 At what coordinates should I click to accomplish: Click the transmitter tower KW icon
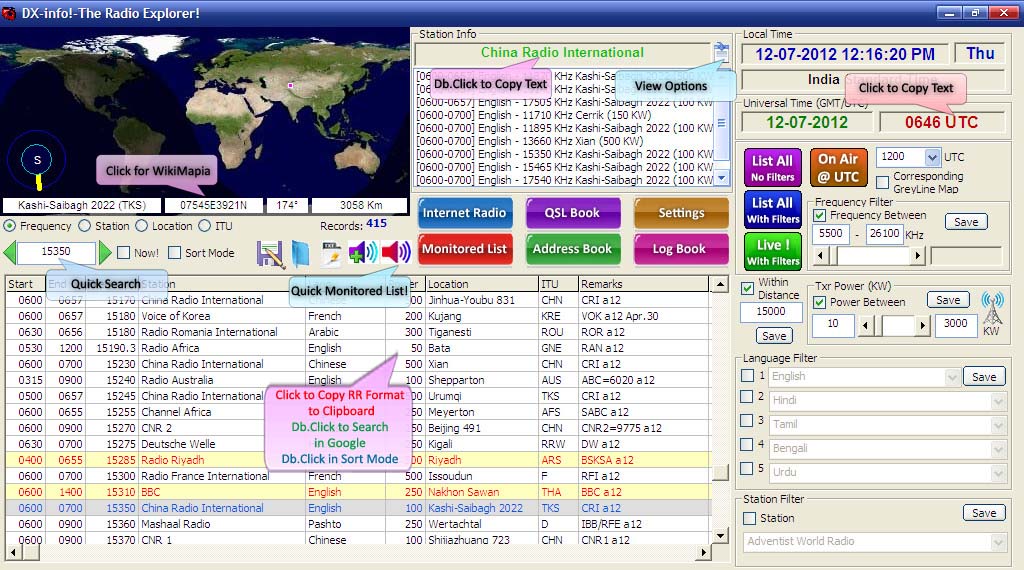(992, 309)
